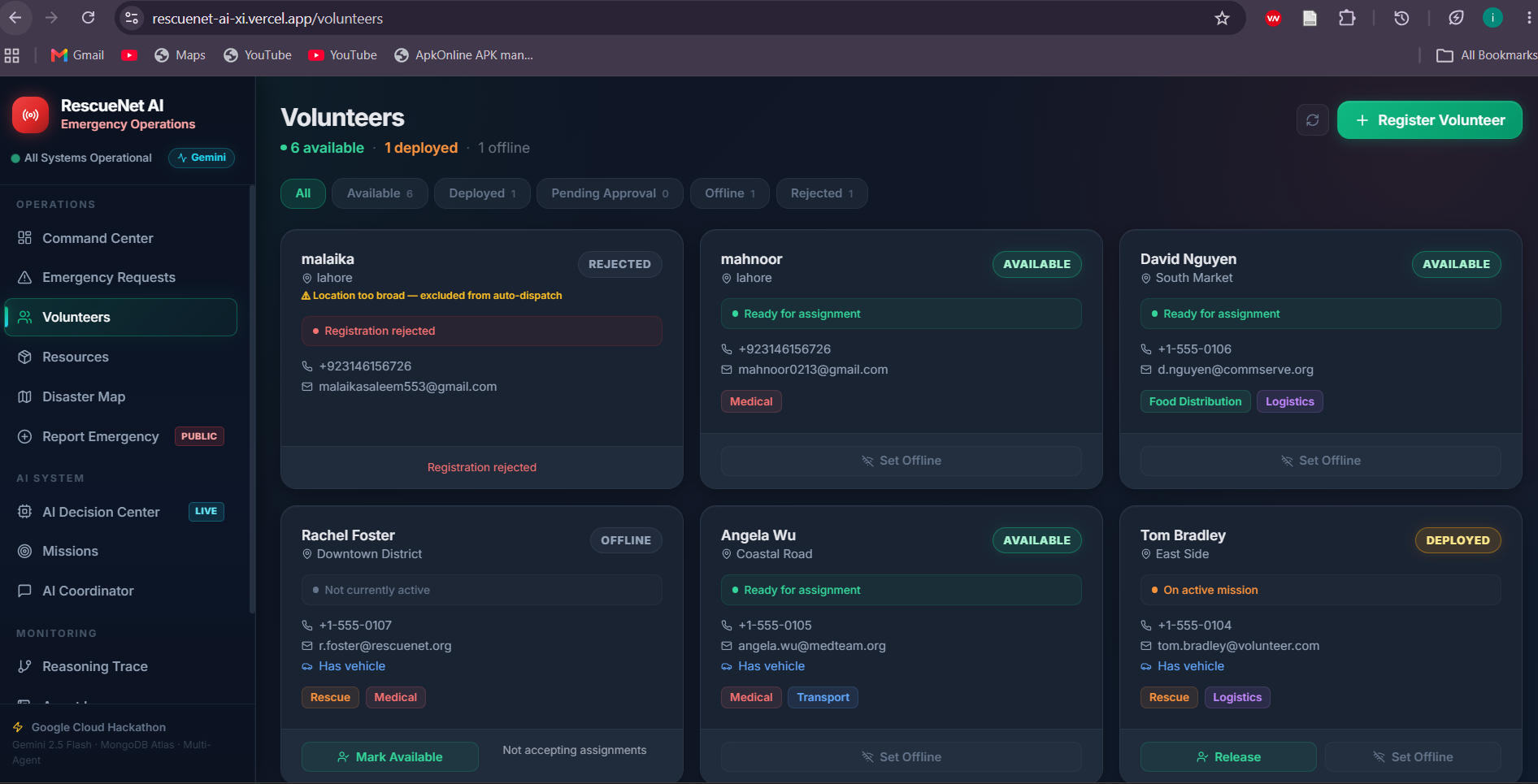Select the All filter tab

303,193
